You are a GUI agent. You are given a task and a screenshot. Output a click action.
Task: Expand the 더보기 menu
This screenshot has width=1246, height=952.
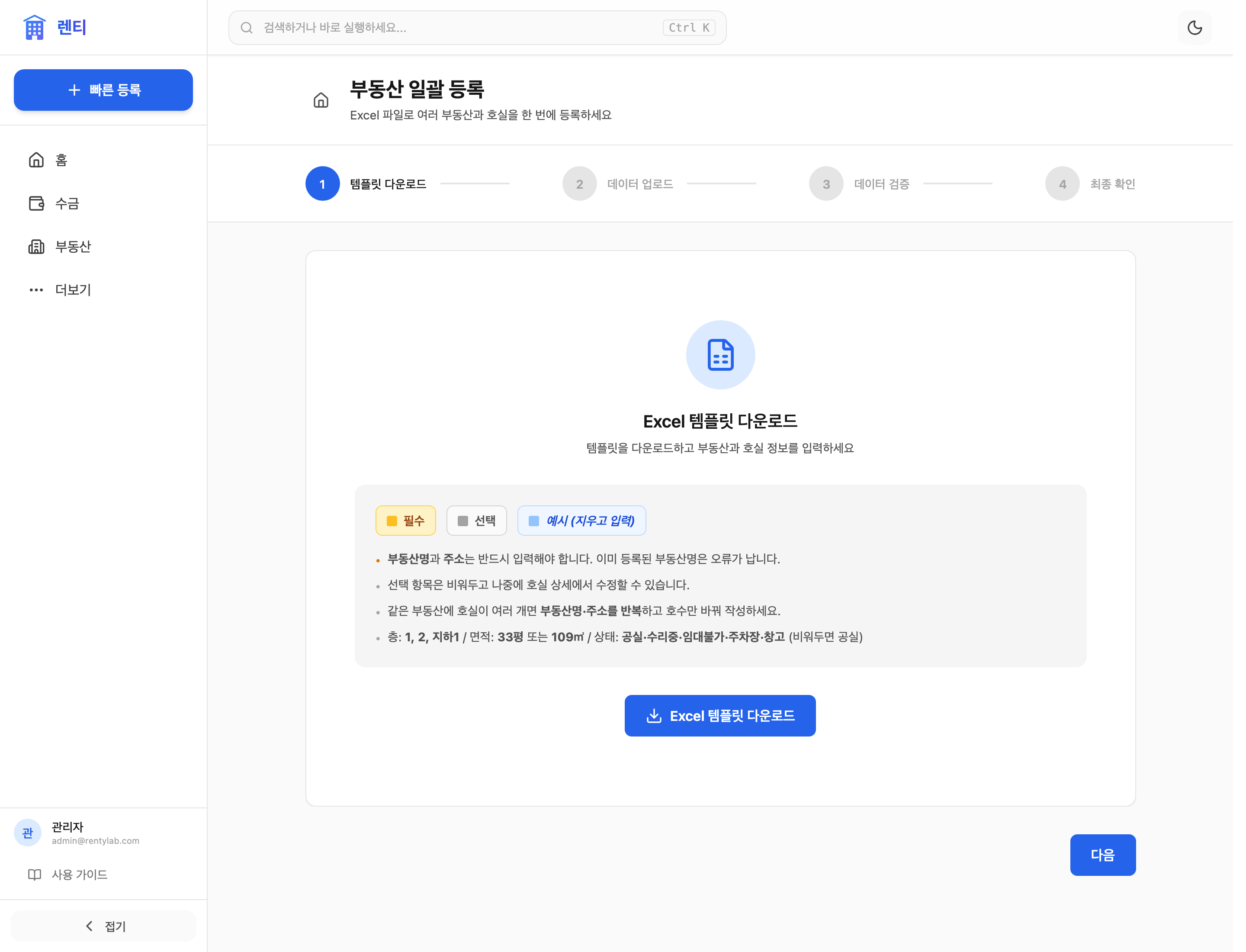click(x=103, y=289)
